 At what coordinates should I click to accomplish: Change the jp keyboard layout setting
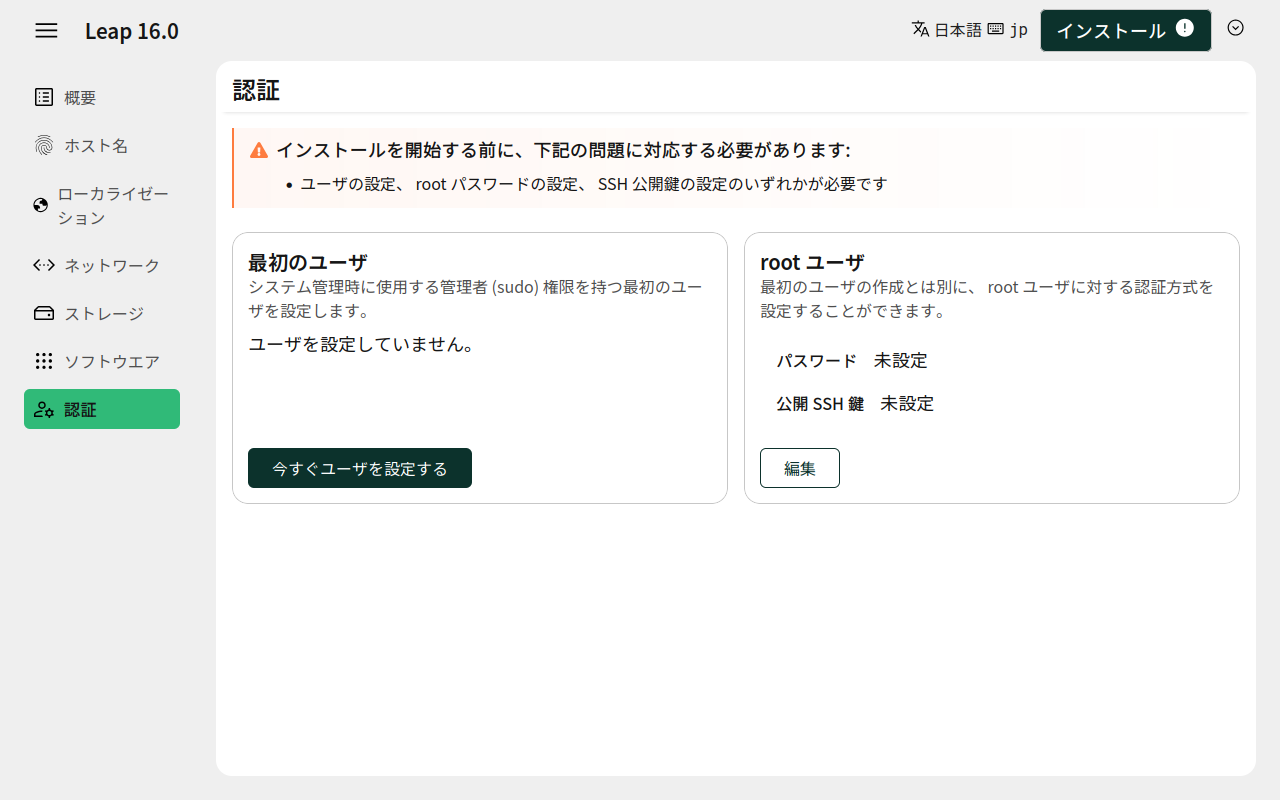pyautogui.click(x=1008, y=29)
